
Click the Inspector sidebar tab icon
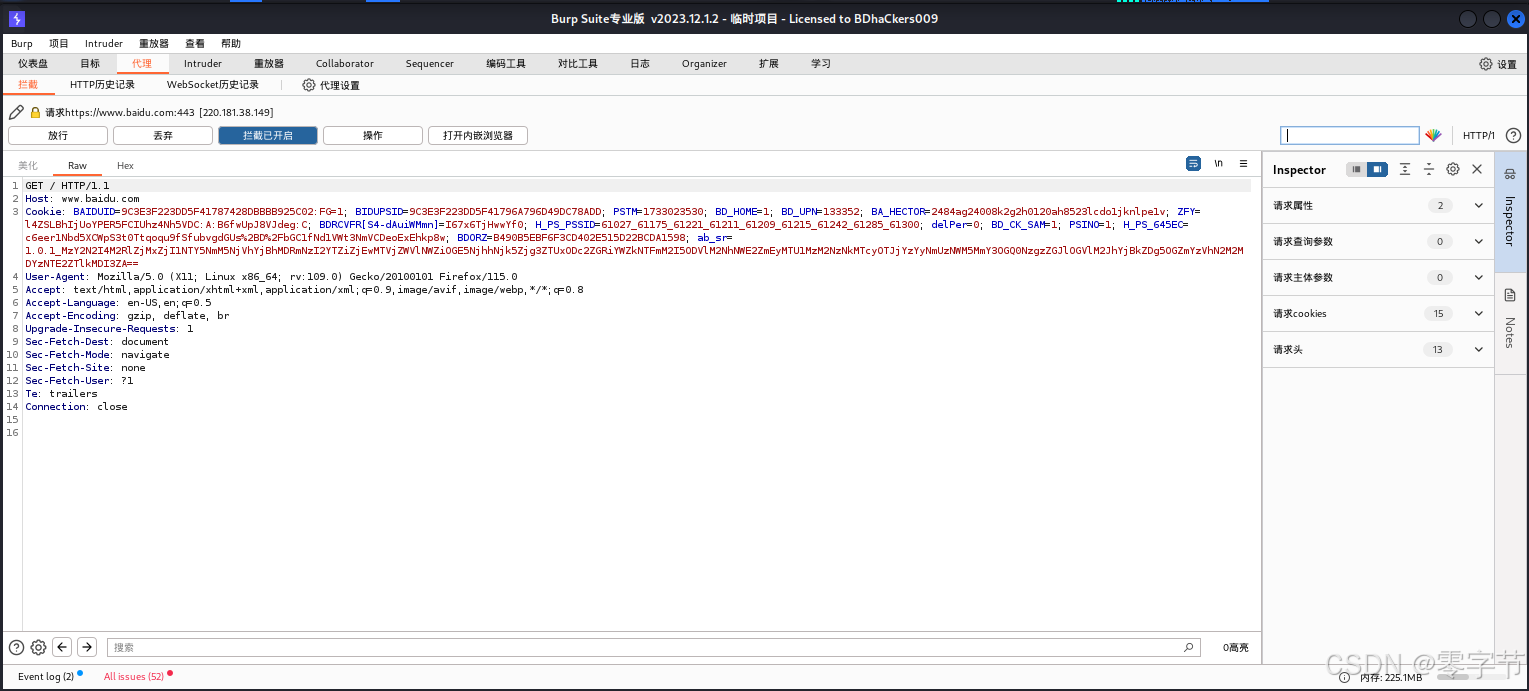1510,173
